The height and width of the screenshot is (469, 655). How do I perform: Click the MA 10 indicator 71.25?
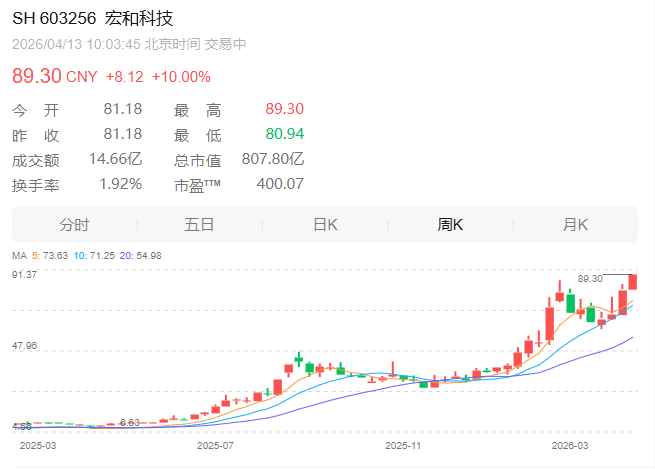coord(101,256)
